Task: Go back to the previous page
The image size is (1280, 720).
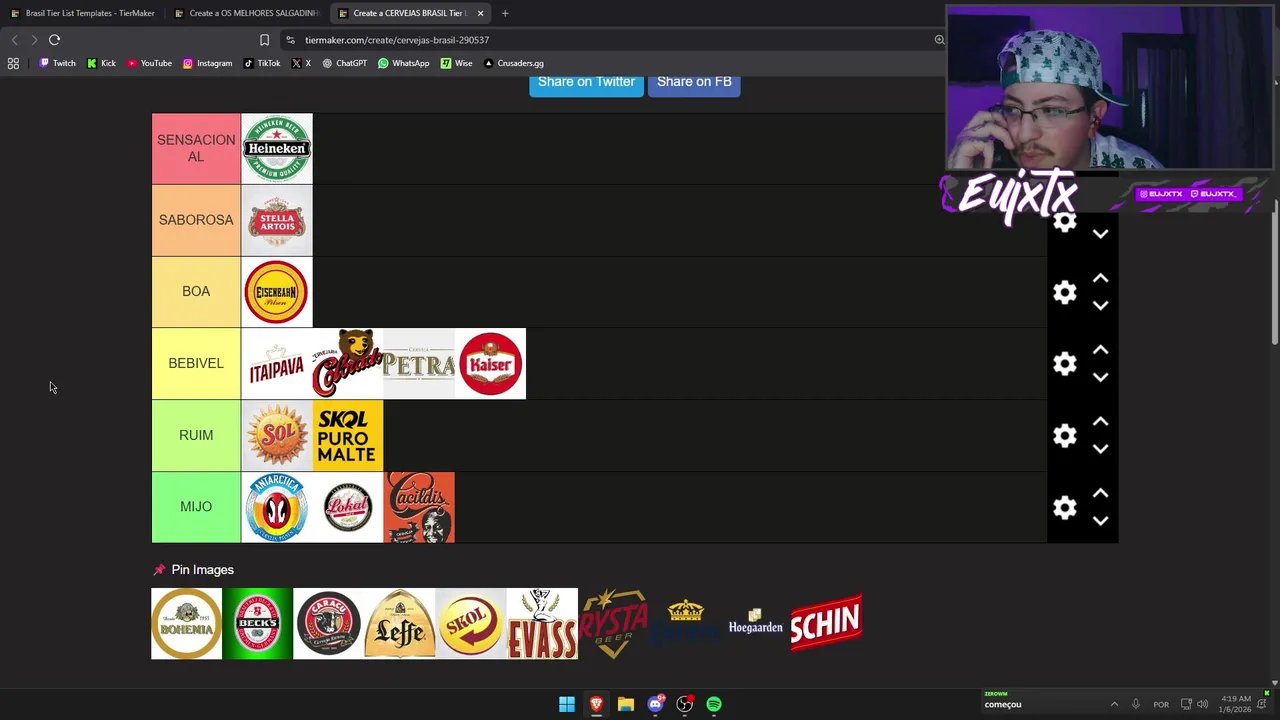Action: coord(14,40)
